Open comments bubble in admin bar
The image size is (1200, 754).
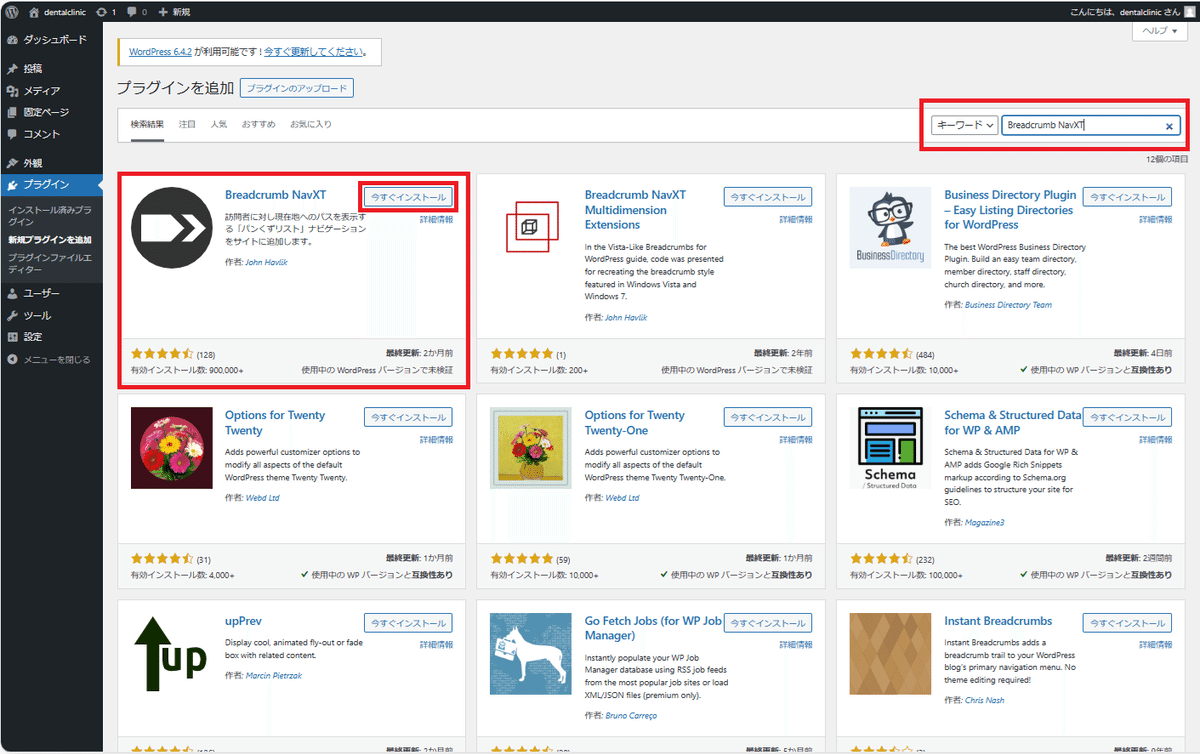[138, 12]
